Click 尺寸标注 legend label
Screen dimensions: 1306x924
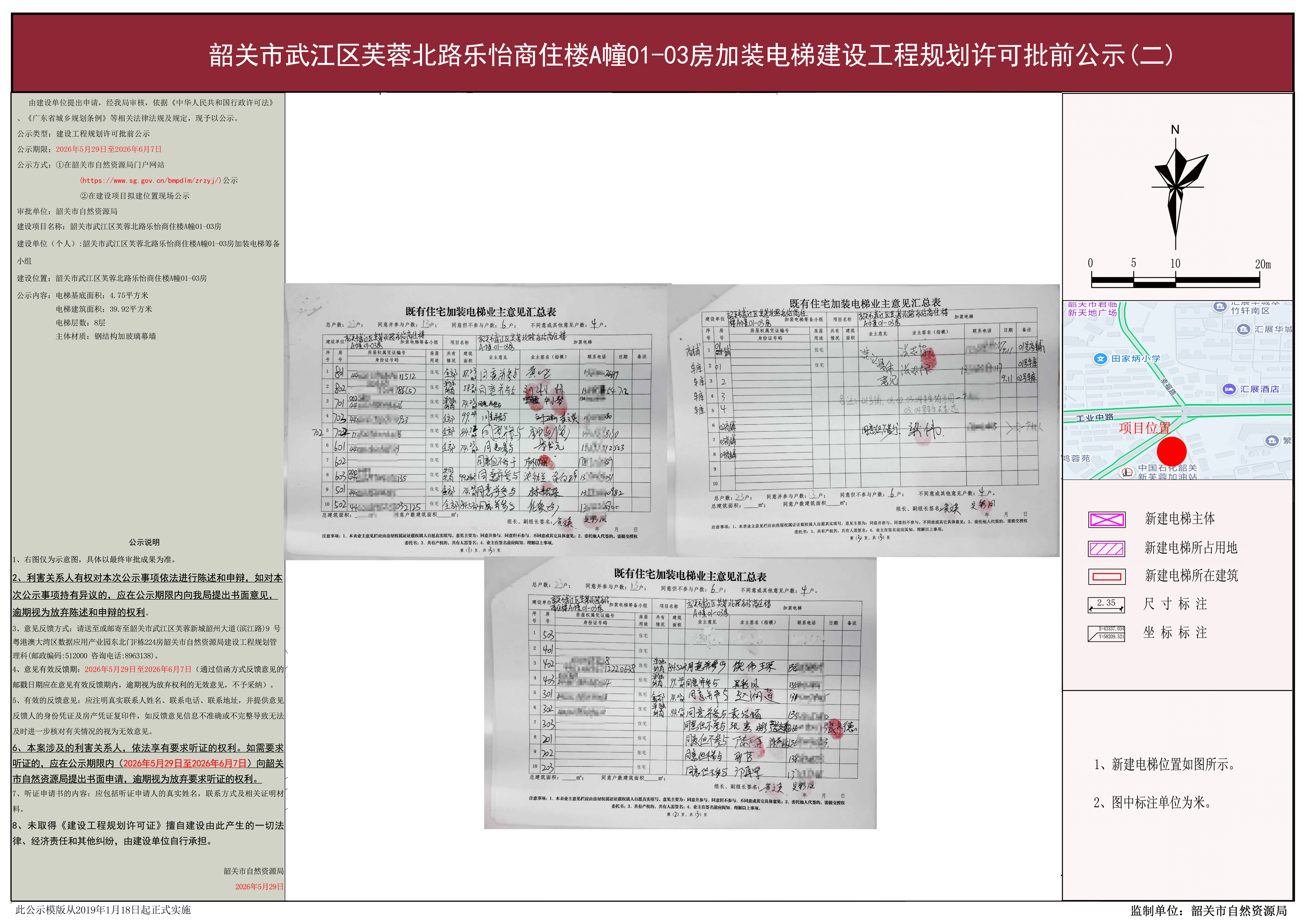tap(1175, 604)
